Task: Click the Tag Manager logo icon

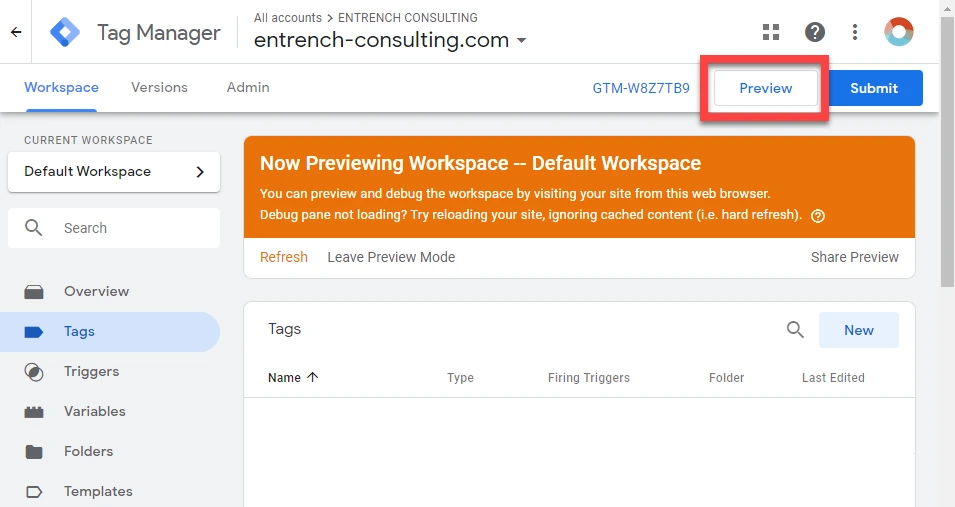Action: (65, 32)
